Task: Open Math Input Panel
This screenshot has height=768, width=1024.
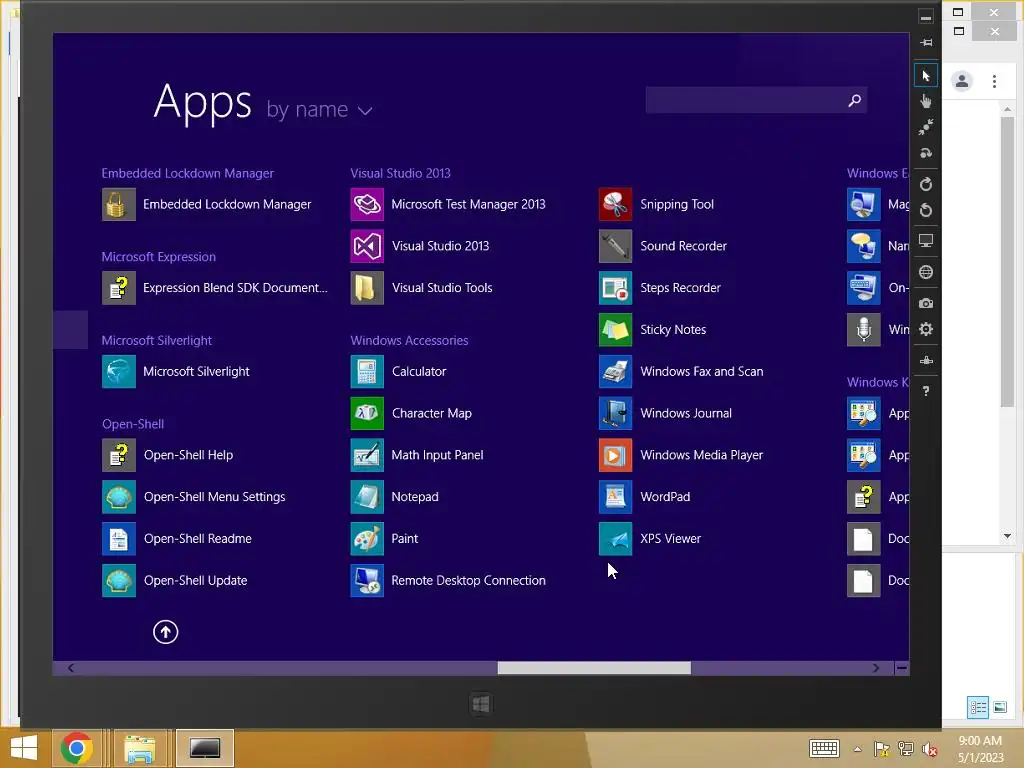Action: (x=417, y=455)
